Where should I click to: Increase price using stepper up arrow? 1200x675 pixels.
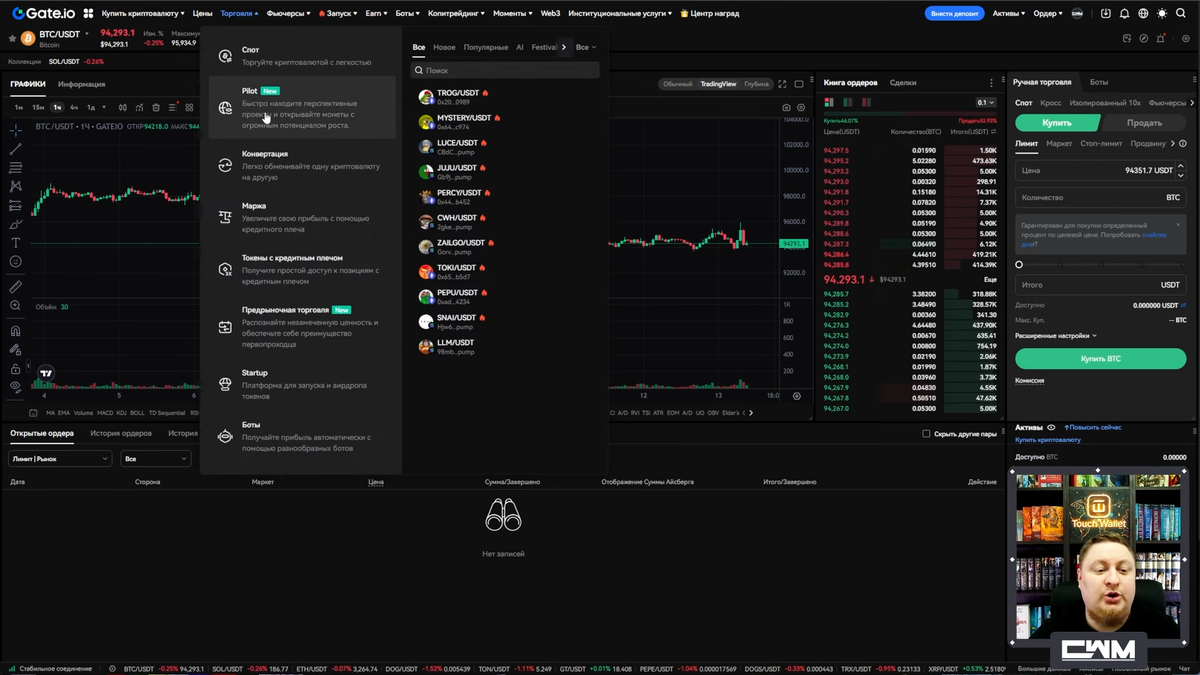point(1180,167)
